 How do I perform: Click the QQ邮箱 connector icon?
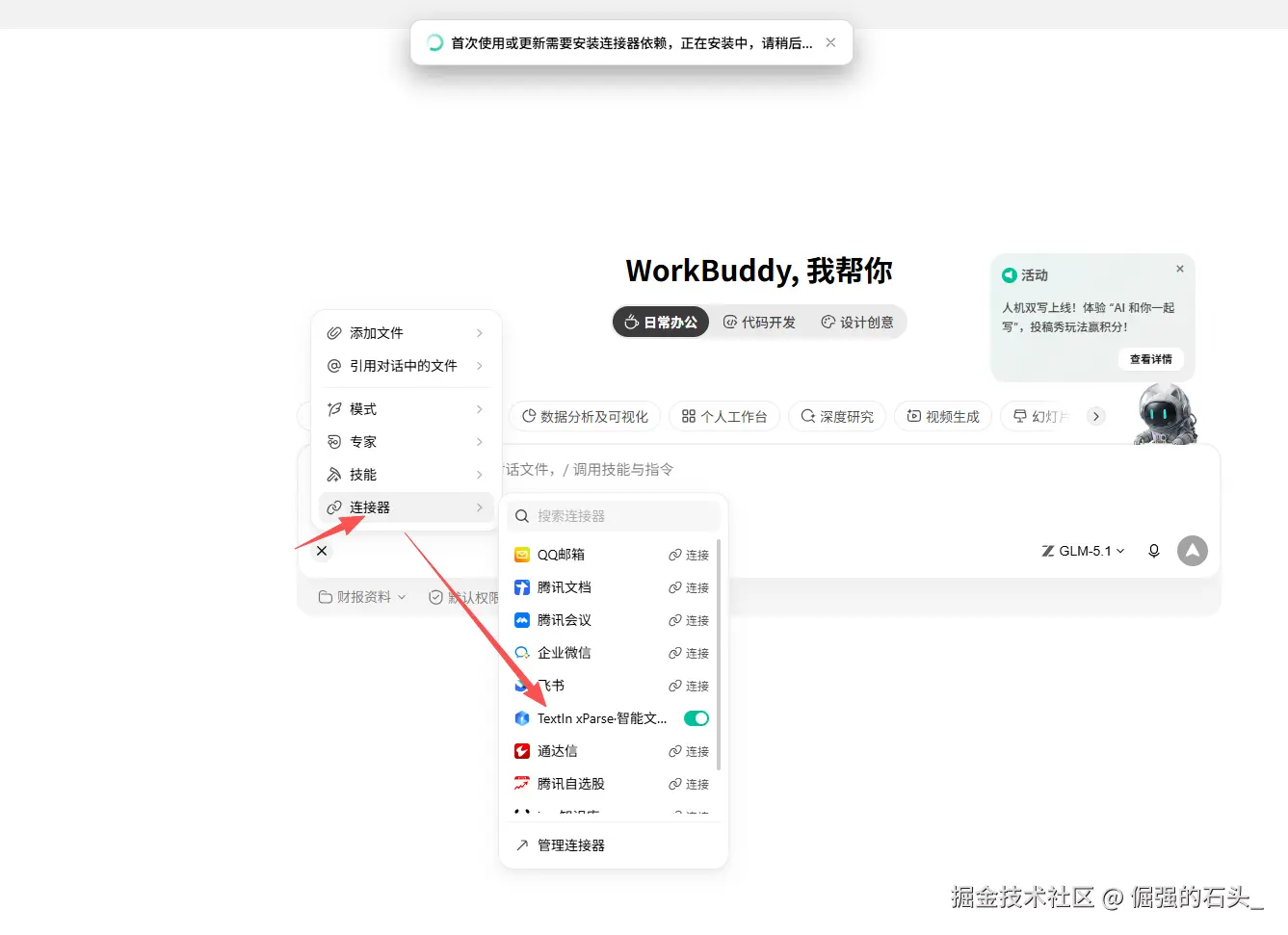pyautogui.click(x=522, y=555)
